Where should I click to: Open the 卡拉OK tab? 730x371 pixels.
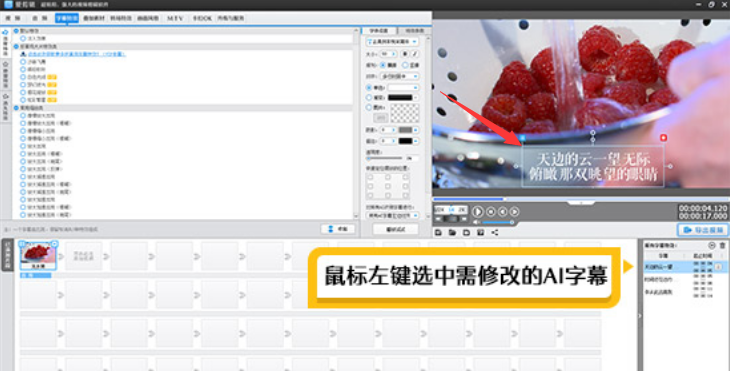click(202, 18)
